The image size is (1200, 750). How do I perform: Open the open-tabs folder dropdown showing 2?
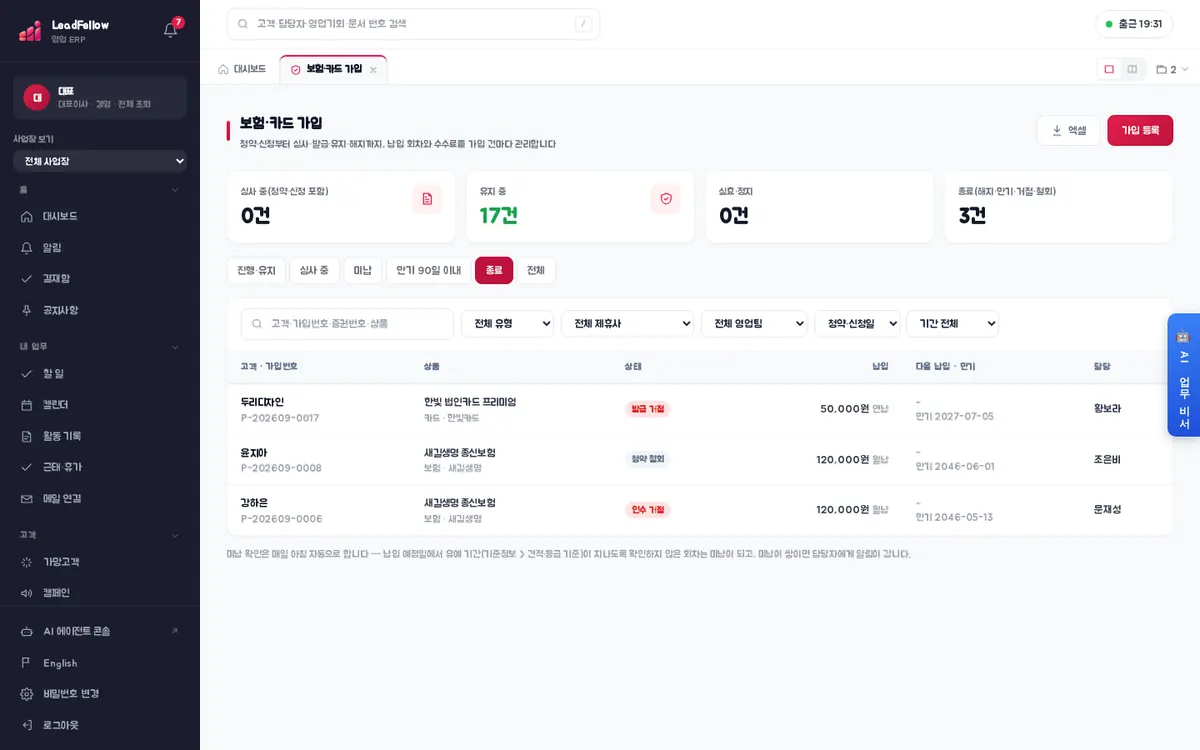[x=1172, y=70]
